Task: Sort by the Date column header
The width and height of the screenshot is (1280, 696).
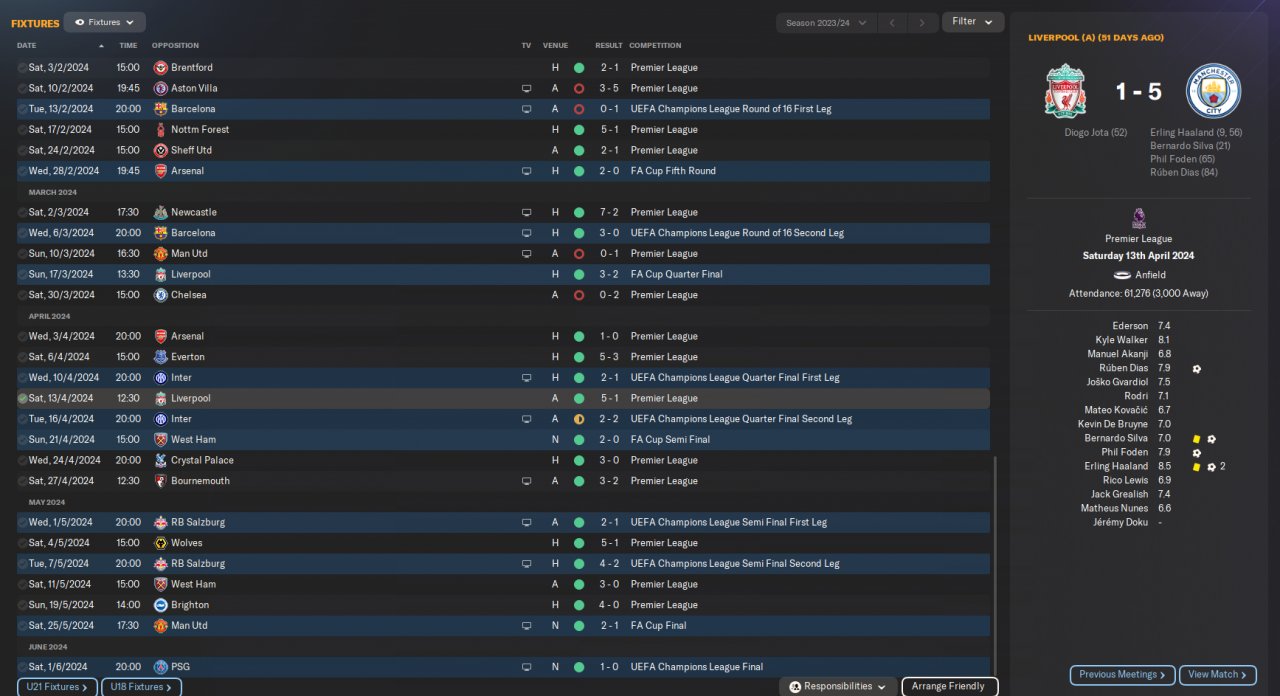Action: click(27, 45)
